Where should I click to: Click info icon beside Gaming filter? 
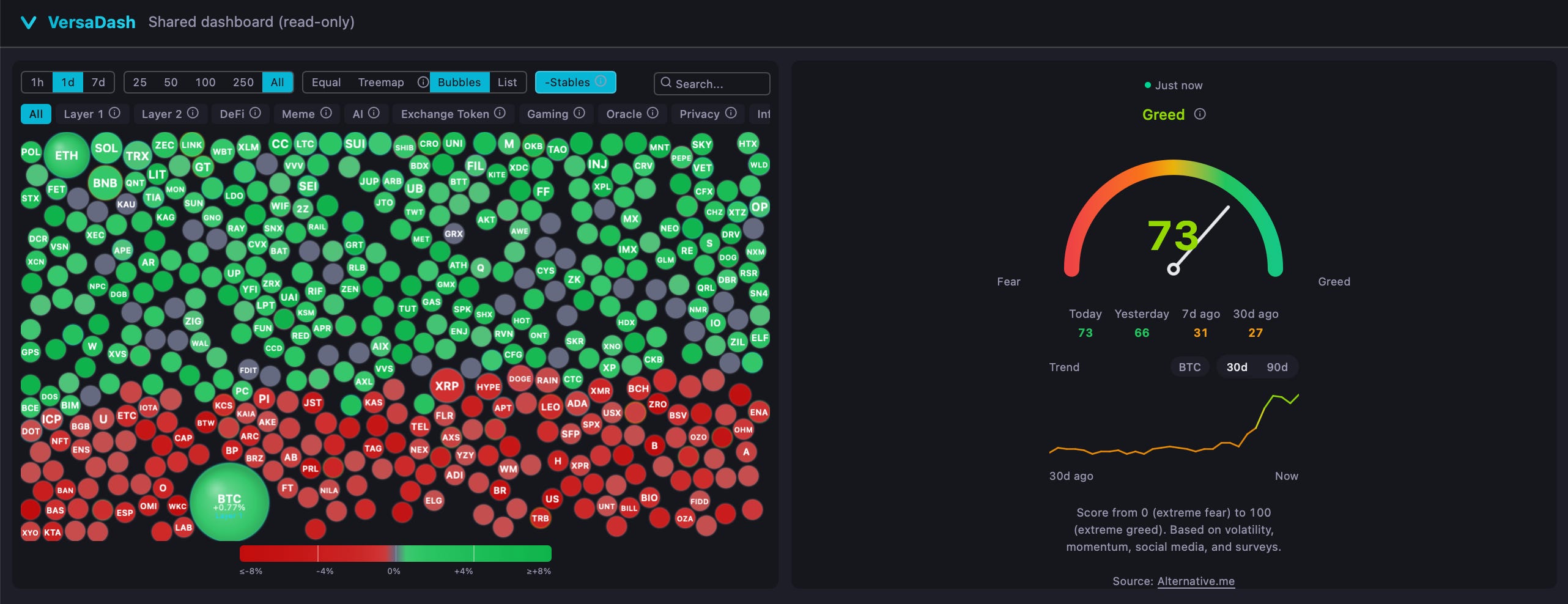click(x=579, y=113)
